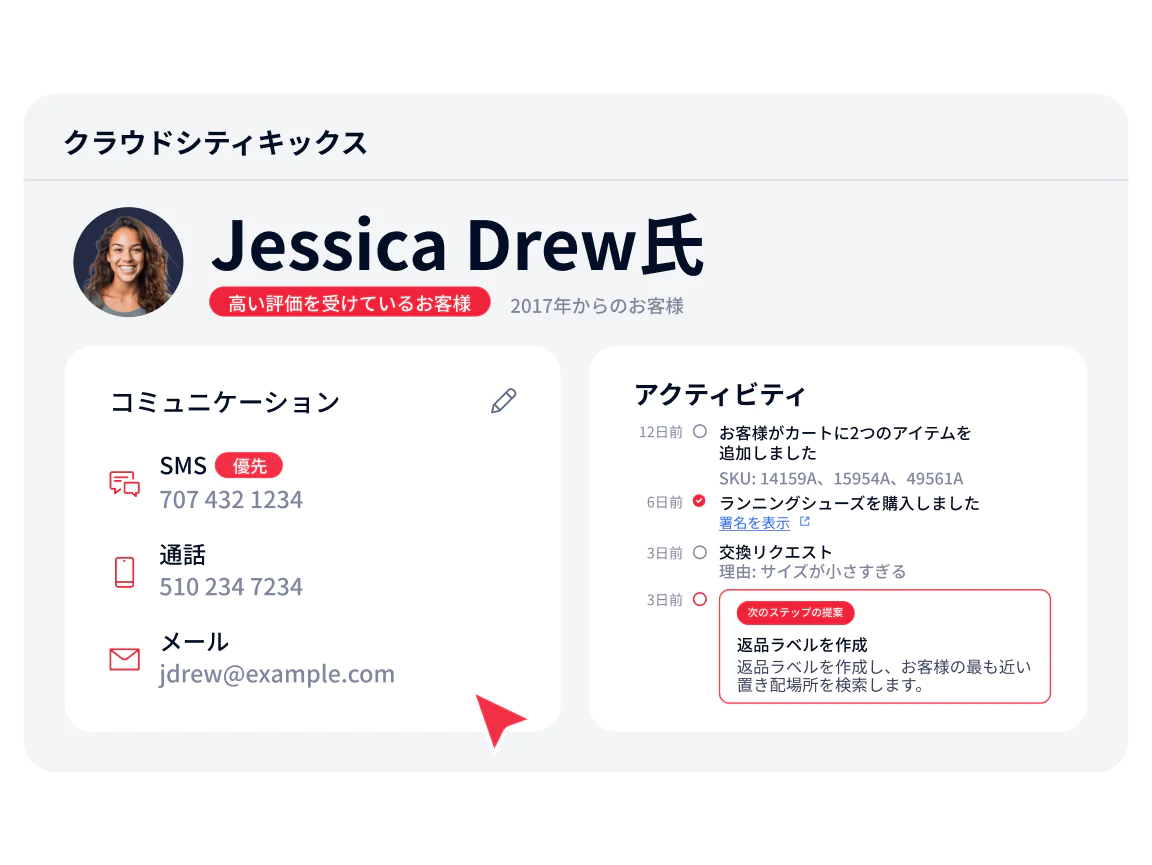Click the email address jdrew@example.com
This screenshot has width=1152, height=865.
(x=277, y=674)
